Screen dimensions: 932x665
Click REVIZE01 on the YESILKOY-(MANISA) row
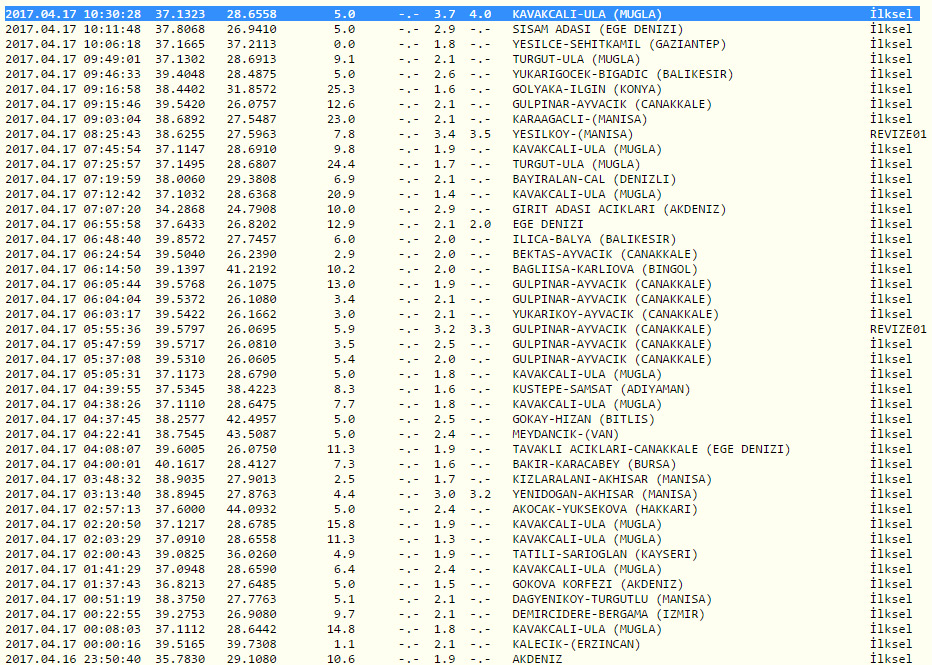pos(897,134)
